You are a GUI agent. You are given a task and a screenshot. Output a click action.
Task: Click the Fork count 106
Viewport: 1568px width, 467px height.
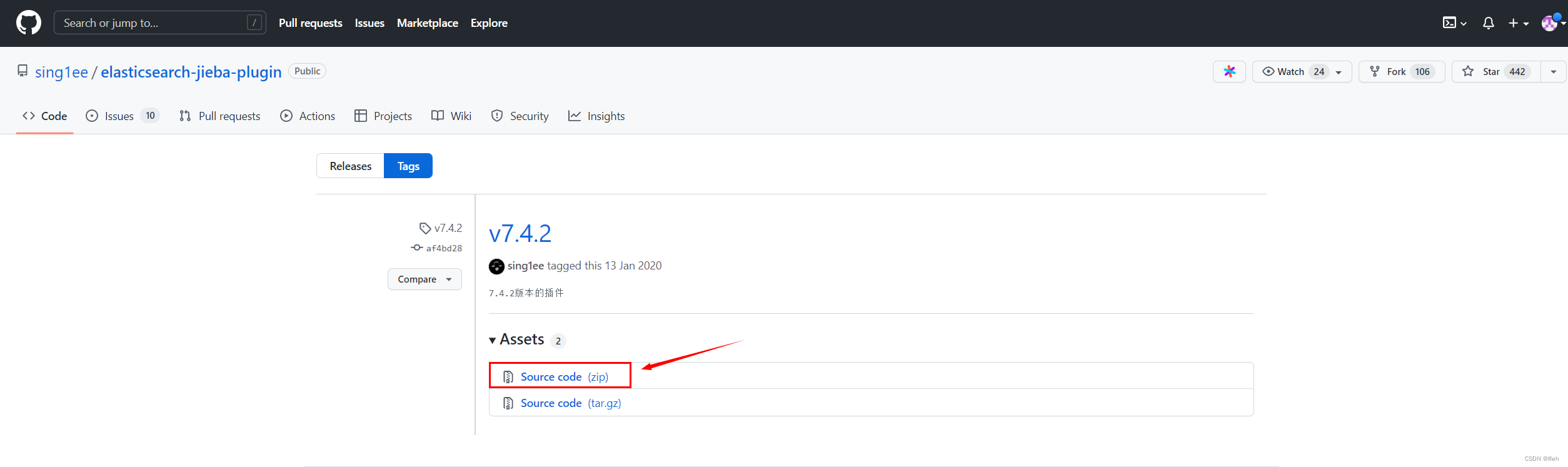1422,72
